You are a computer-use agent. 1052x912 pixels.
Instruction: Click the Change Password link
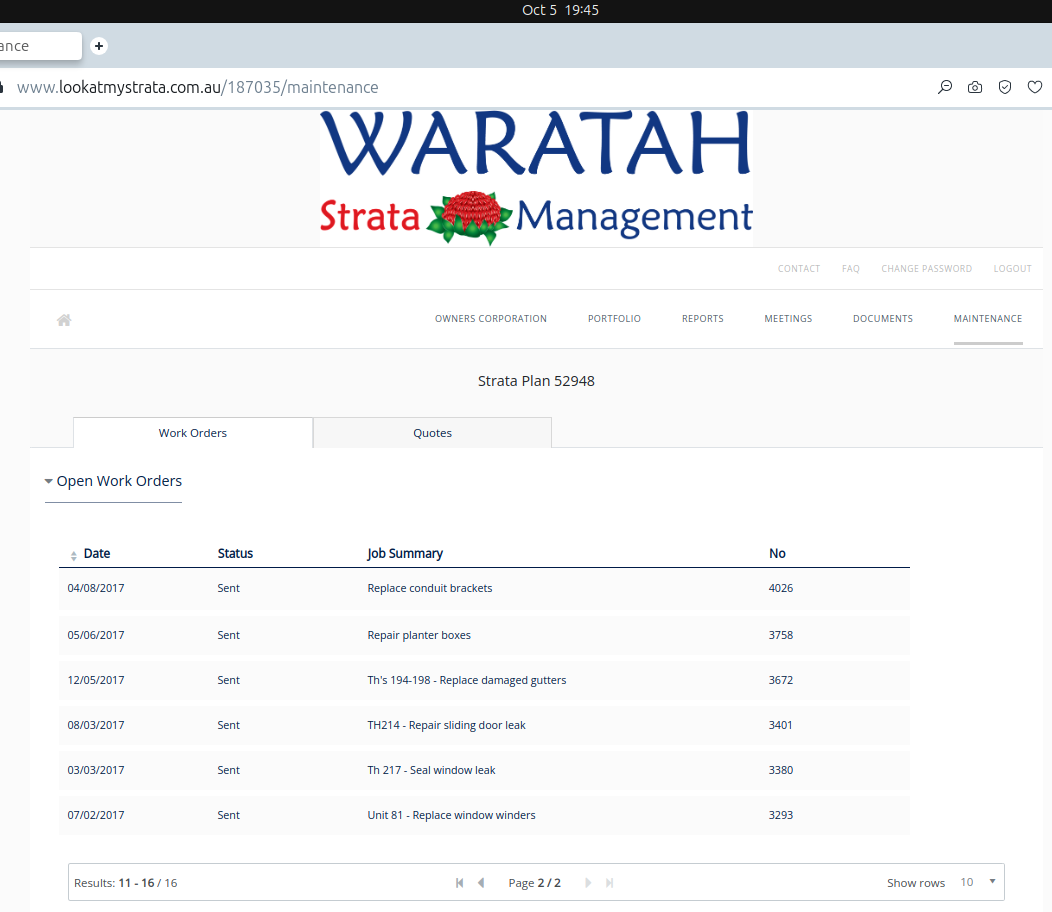tap(927, 268)
